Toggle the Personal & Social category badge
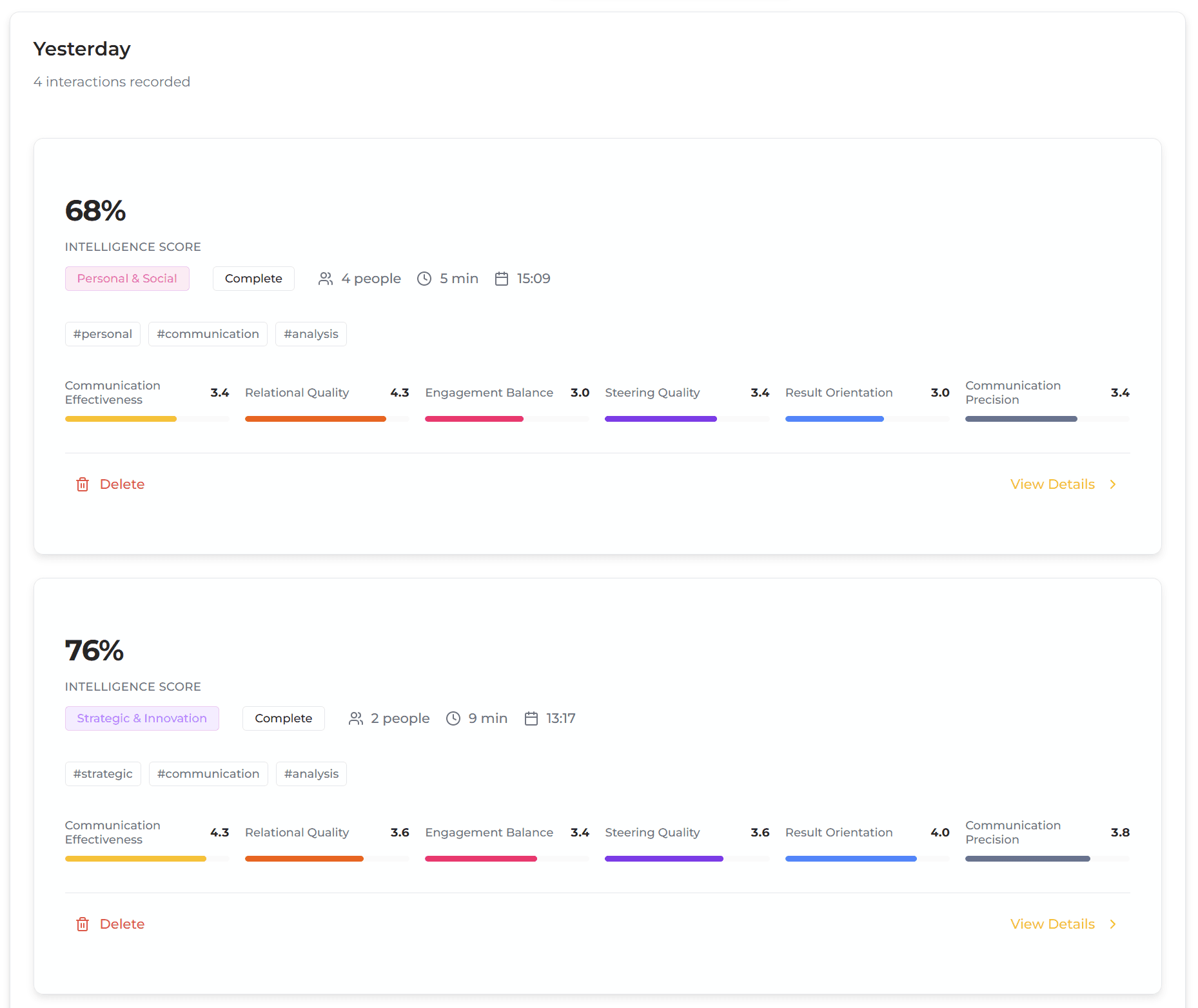The height and width of the screenshot is (1008, 1198). pos(127,278)
